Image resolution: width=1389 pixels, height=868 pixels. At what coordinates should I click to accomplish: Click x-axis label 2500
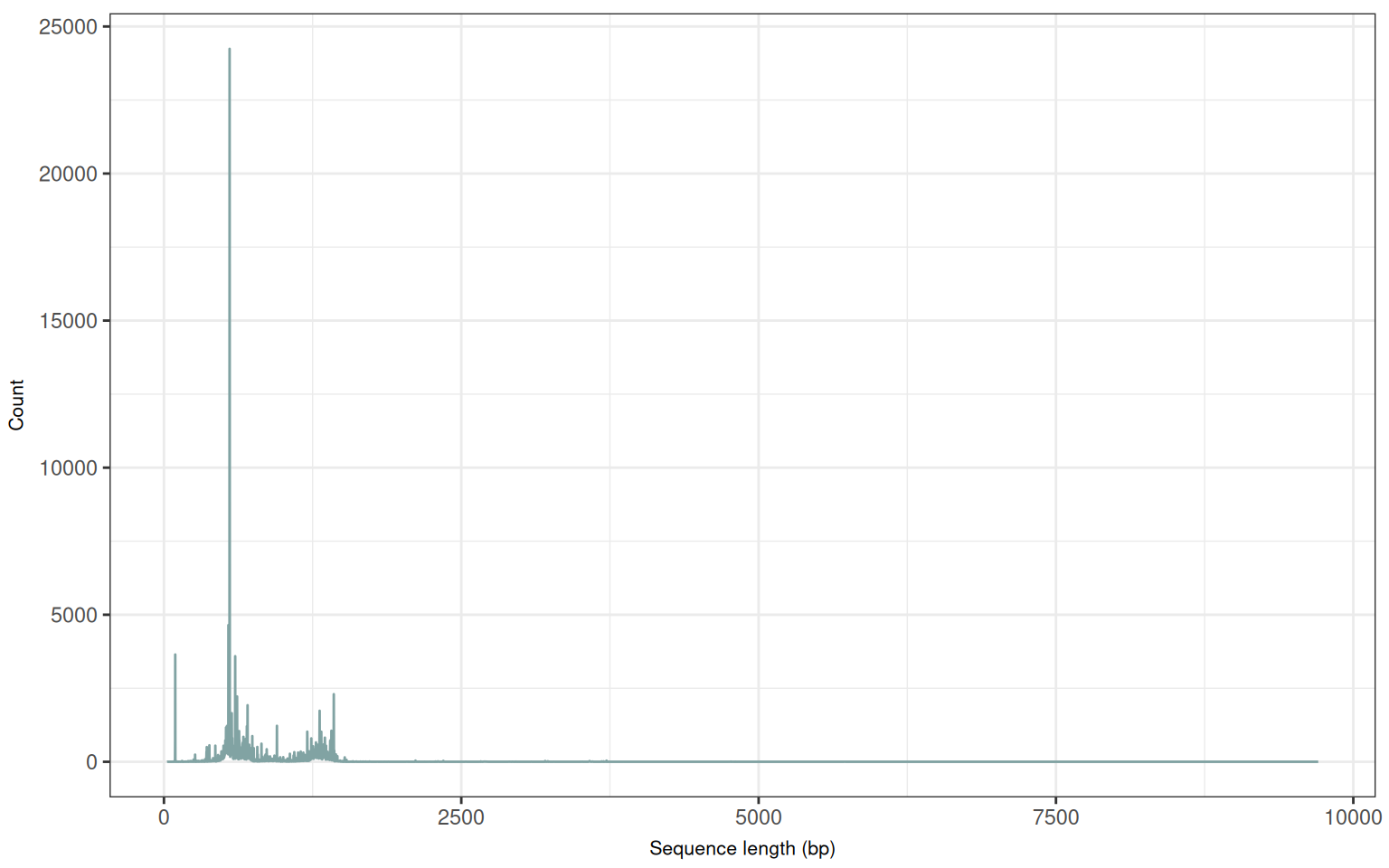pyautogui.click(x=460, y=817)
